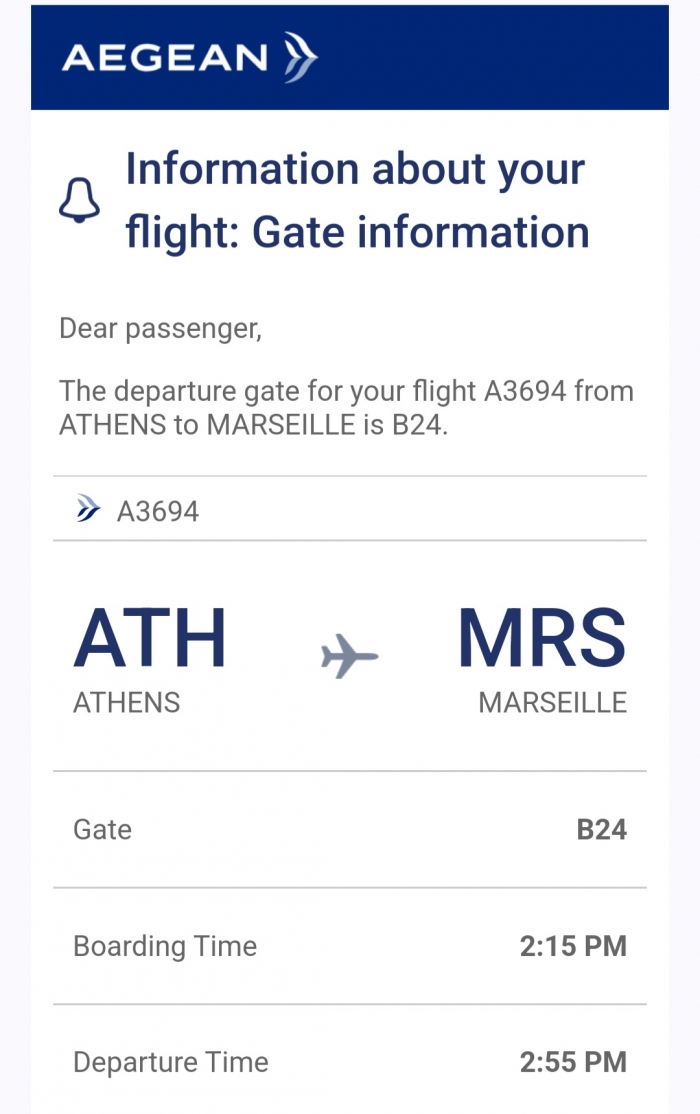Select the 2:55 PM departure time
The image size is (700, 1114).
[x=573, y=1062]
